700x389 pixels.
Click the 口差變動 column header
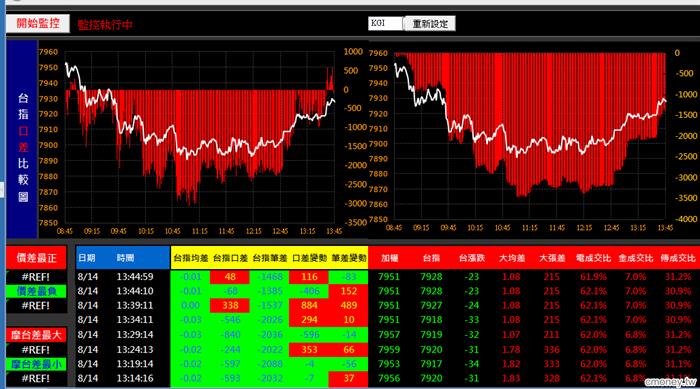coord(309,258)
